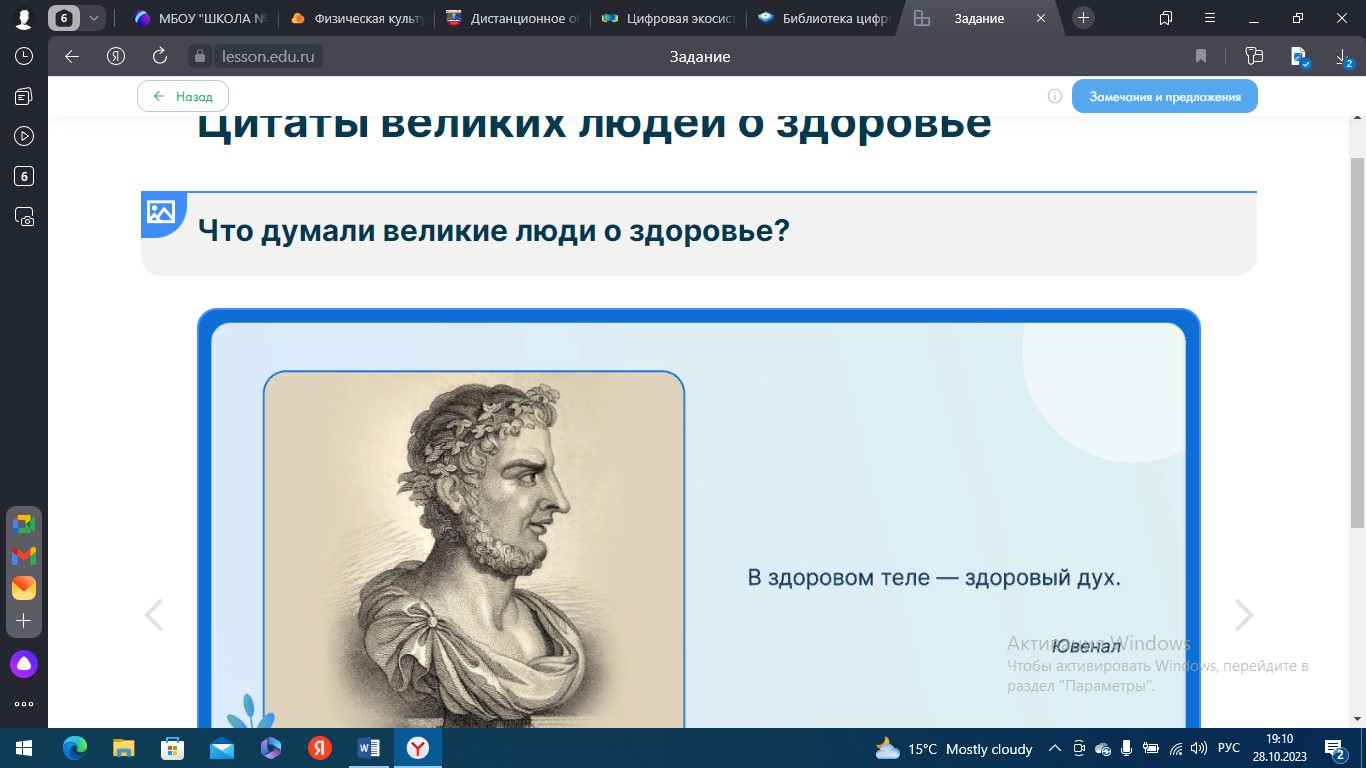Click the quote text В здоровом теле
The width and height of the screenshot is (1366, 768).
(x=934, y=577)
